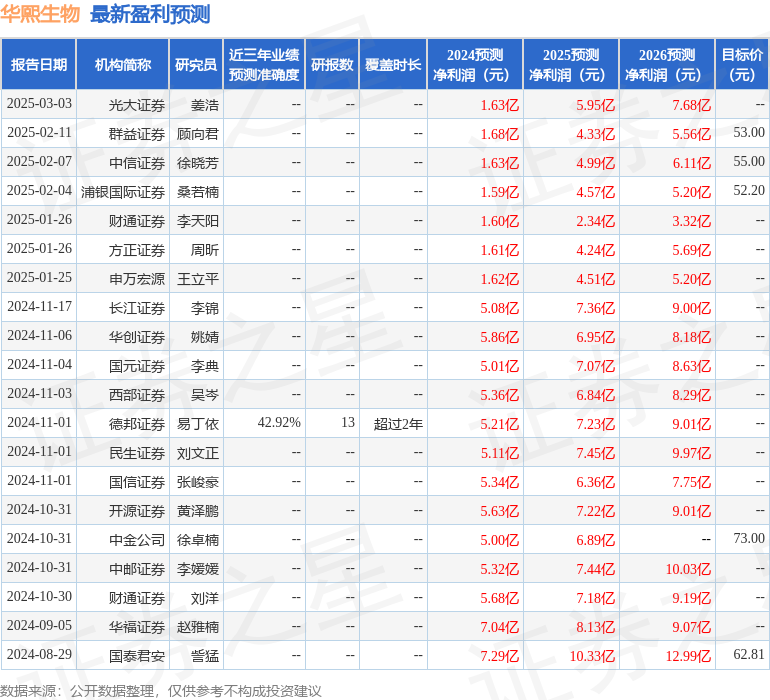Screen dimensions: 770x700
Task: Click the 7.68亿 forecast value
Action: coord(691,105)
